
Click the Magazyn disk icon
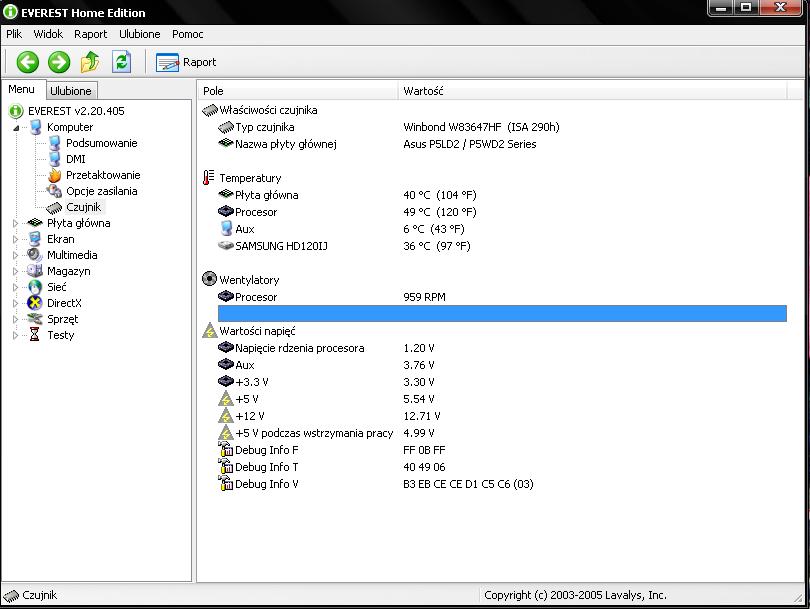(x=35, y=271)
